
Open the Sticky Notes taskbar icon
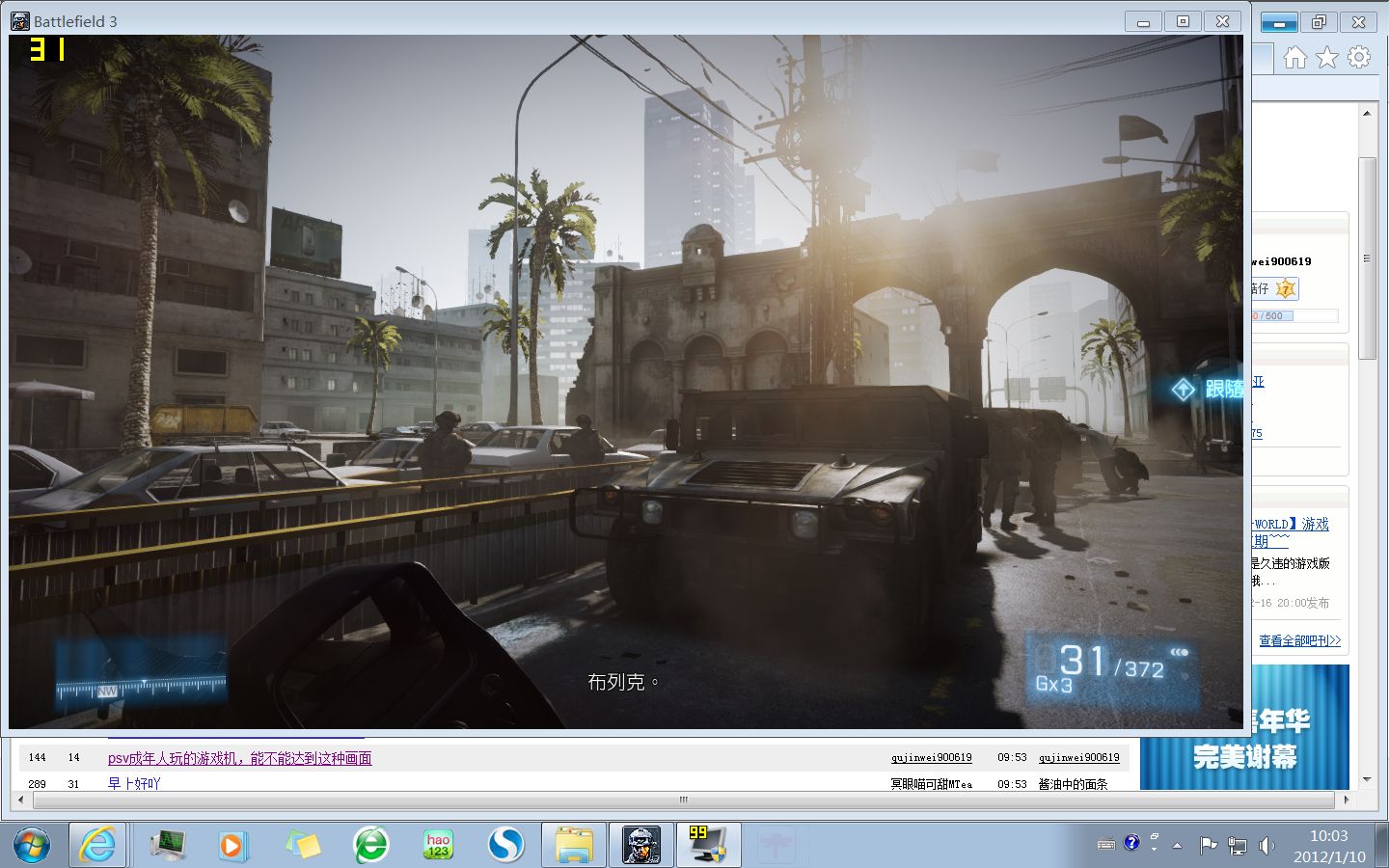(x=303, y=846)
